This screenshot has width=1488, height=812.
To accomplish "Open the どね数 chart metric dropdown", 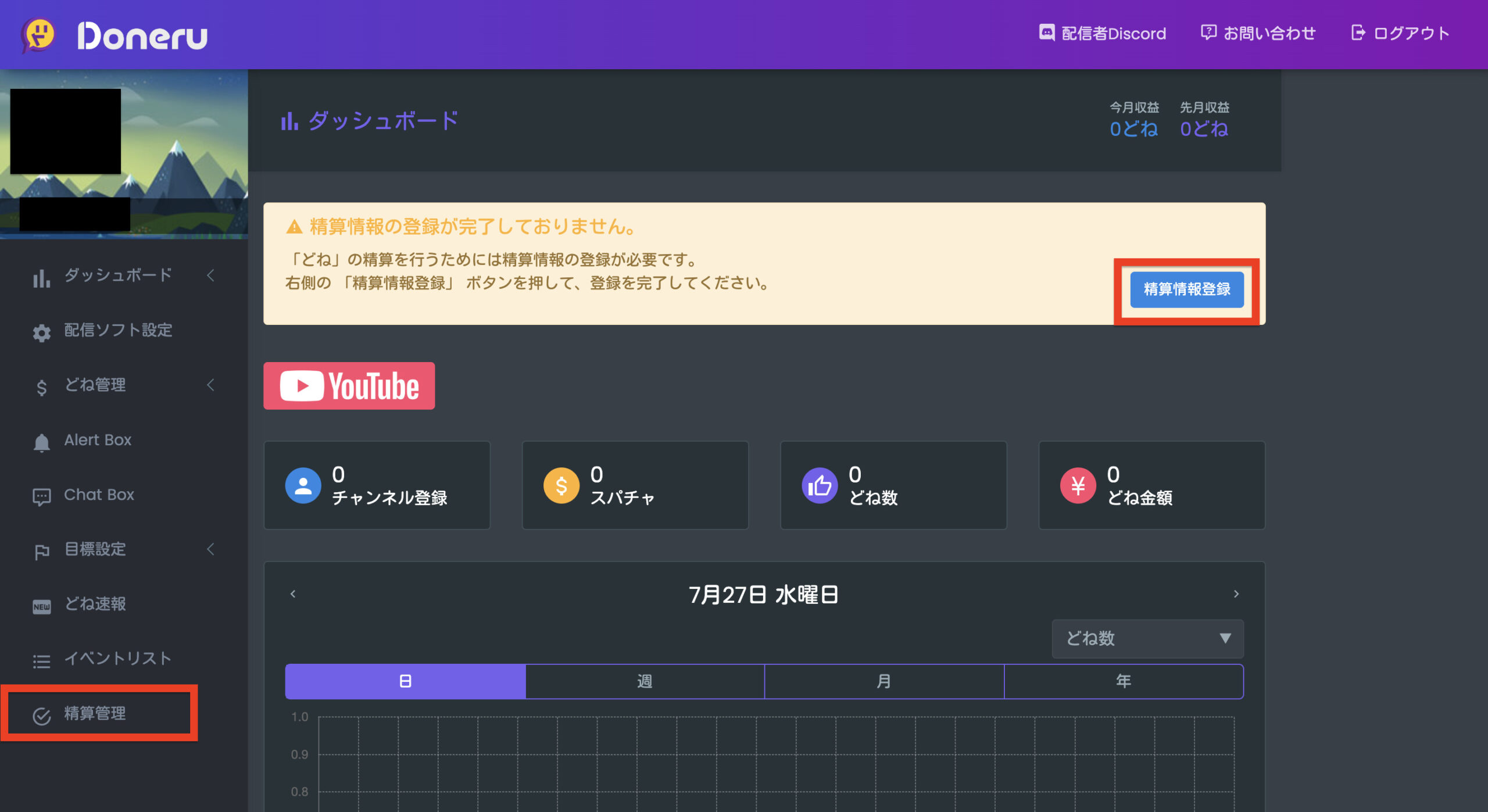I will coord(1147,638).
